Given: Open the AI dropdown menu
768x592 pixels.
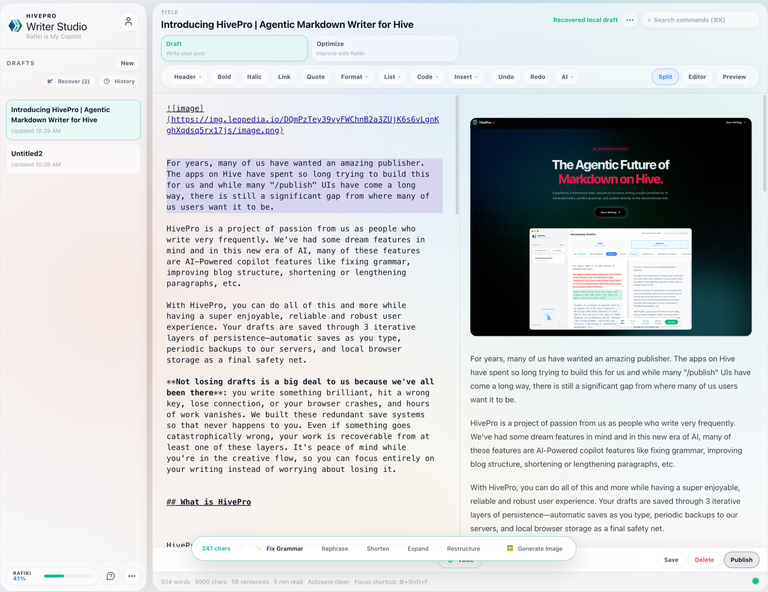Looking at the screenshot, I should [x=567, y=77].
